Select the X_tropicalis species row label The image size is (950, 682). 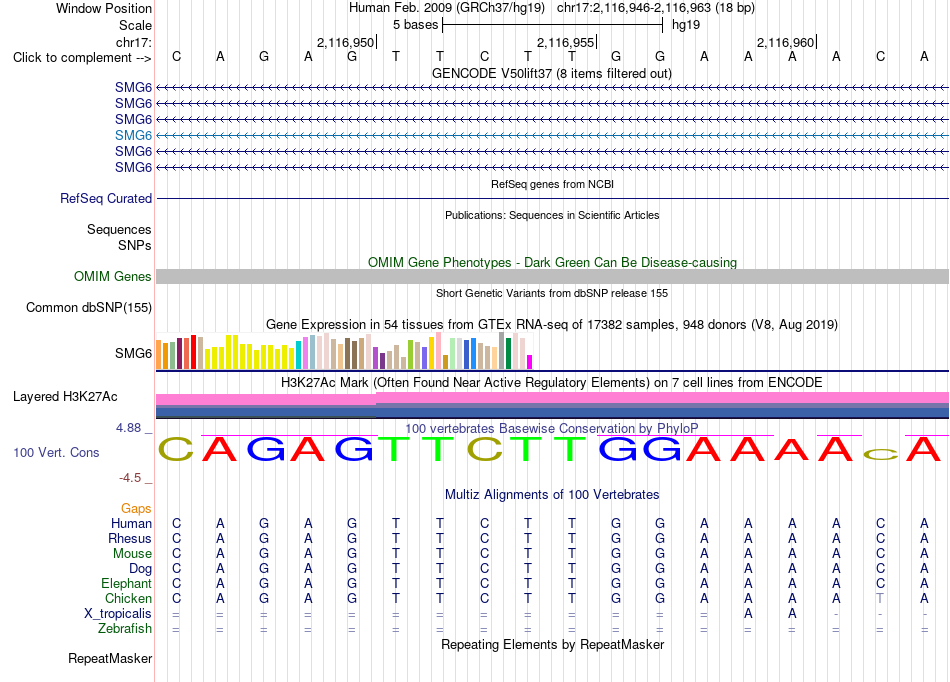118,614
